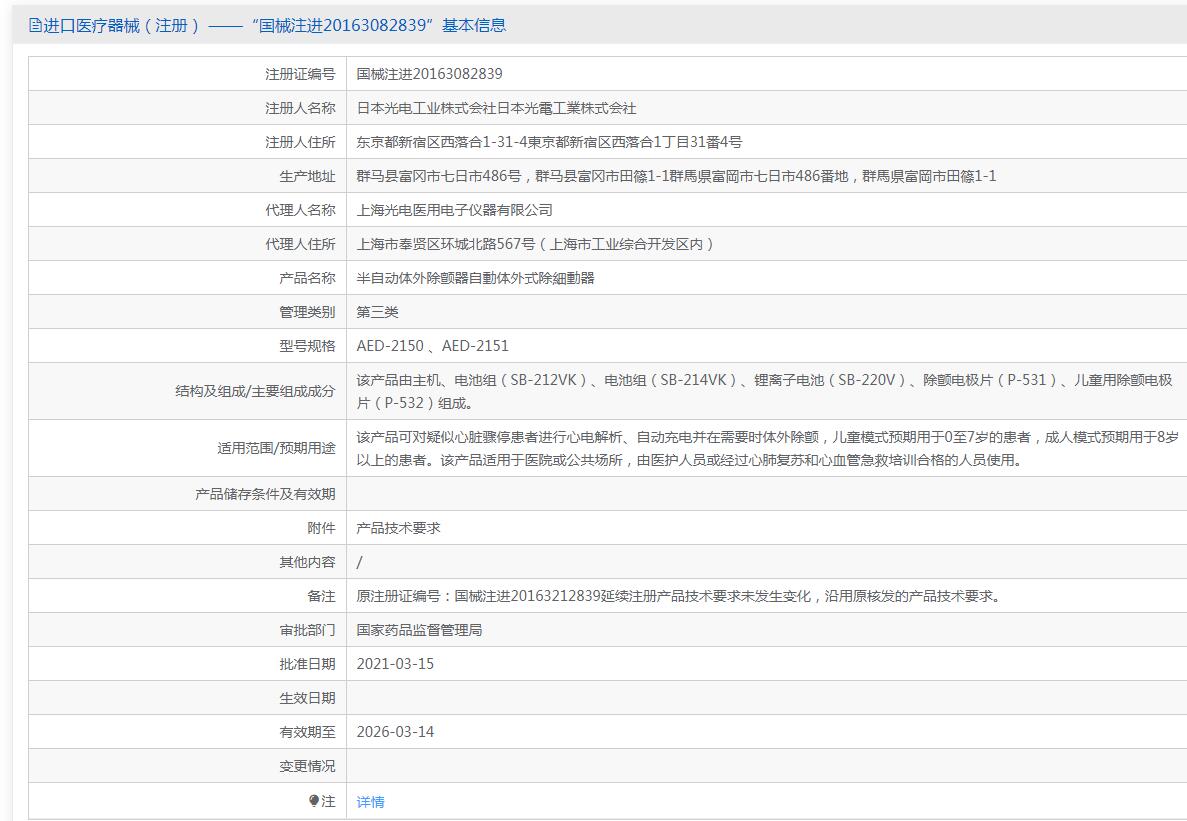This screenshot has height=821, width=1187.
Task: Click the registrant name 日本光电工业株式会社
Action: coord(496,108)
